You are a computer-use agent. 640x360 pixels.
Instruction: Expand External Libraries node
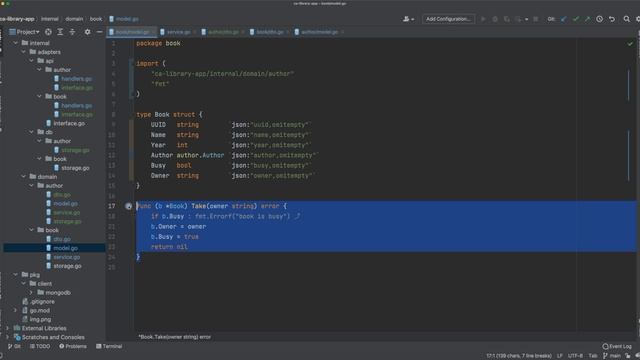(7, 328)
